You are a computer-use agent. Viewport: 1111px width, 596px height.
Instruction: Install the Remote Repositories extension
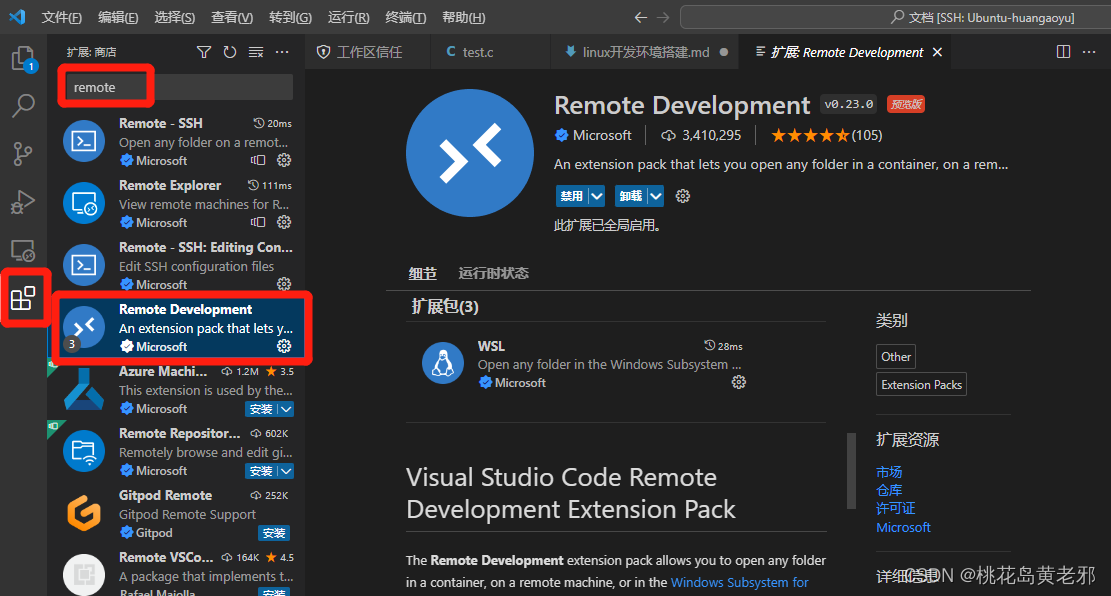pyautogui.click(x=261, y=471)
